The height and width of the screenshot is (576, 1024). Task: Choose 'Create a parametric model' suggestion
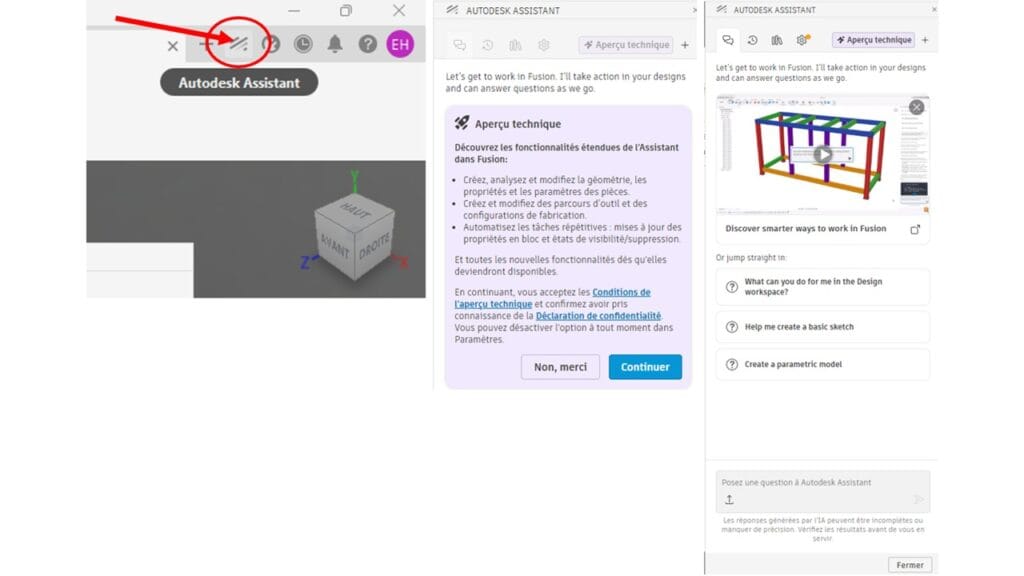pyautogui.click(x=822, y=364)
